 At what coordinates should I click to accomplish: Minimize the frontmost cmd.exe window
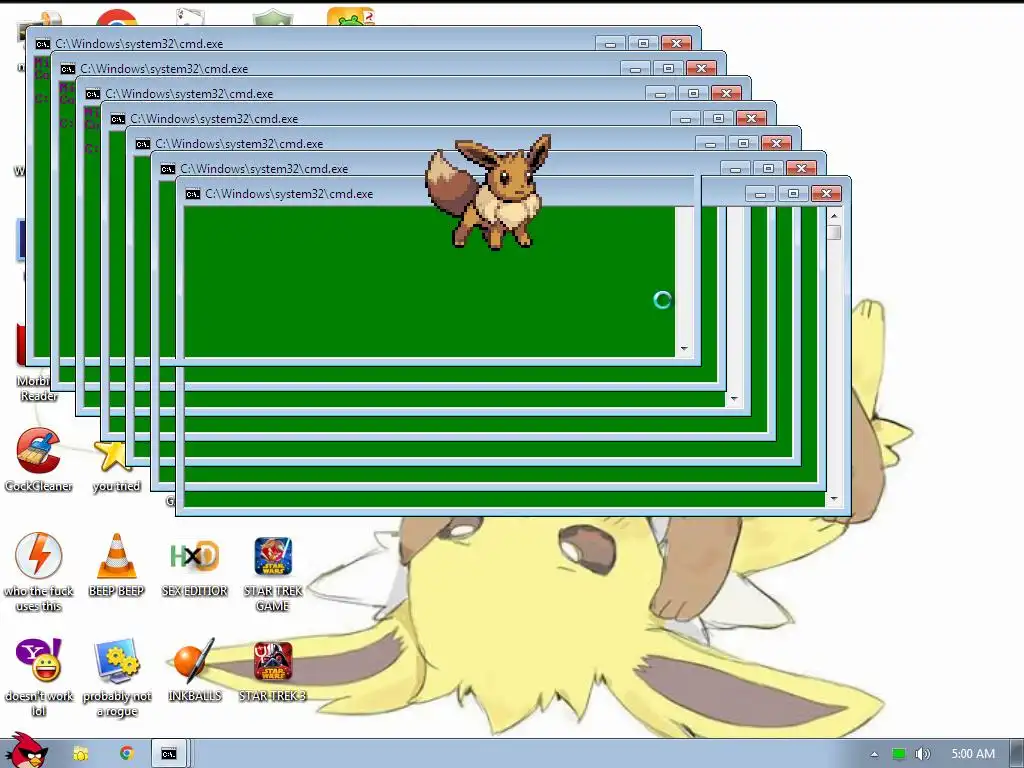click(760, 194)
